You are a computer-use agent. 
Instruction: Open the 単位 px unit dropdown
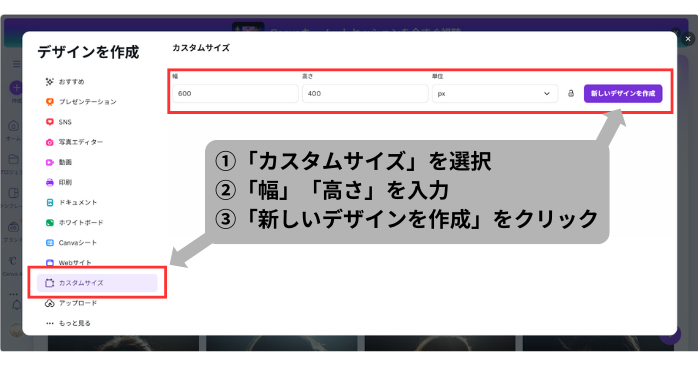[x=495, y=93]
